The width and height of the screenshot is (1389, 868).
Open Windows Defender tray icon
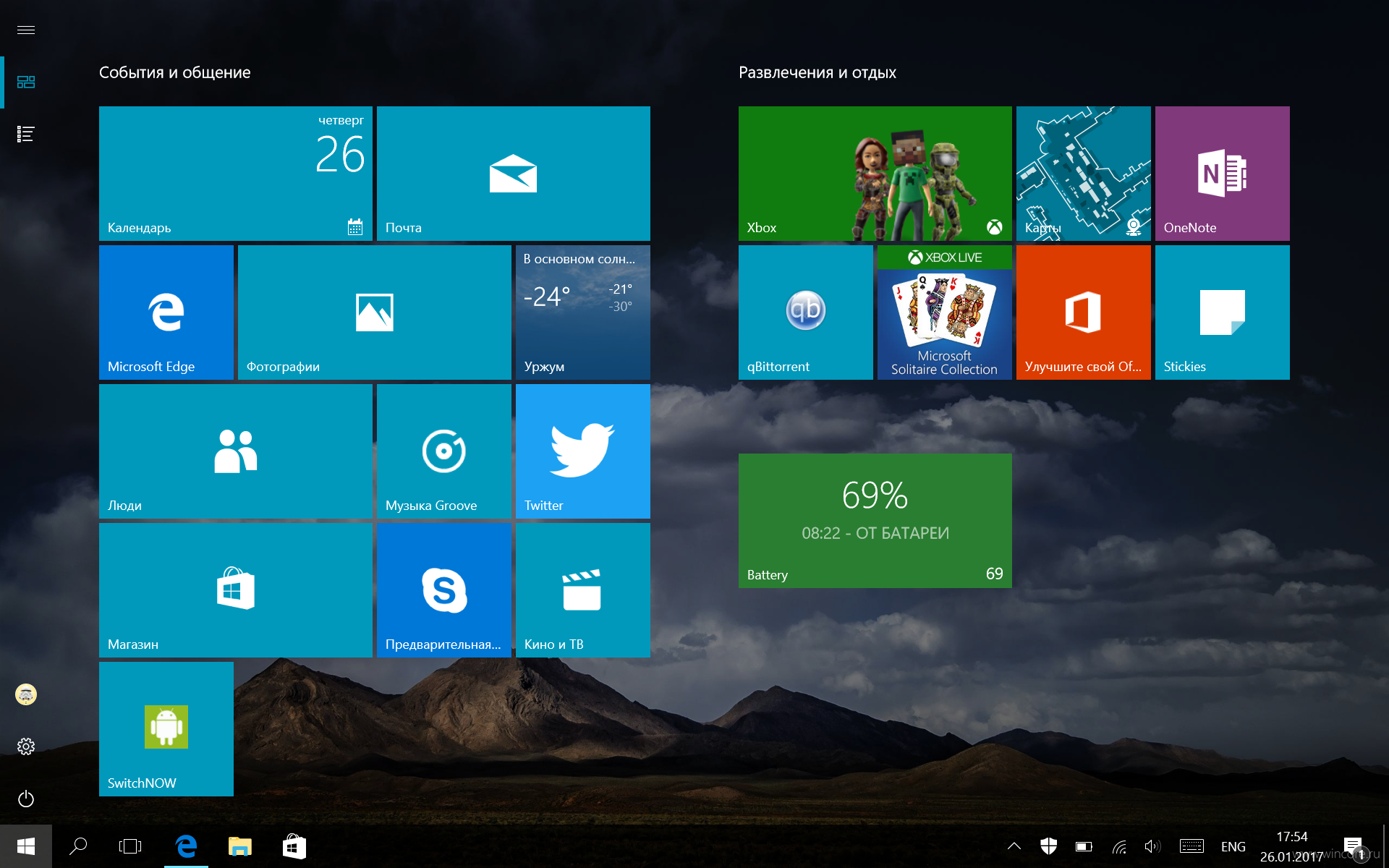1049,846
